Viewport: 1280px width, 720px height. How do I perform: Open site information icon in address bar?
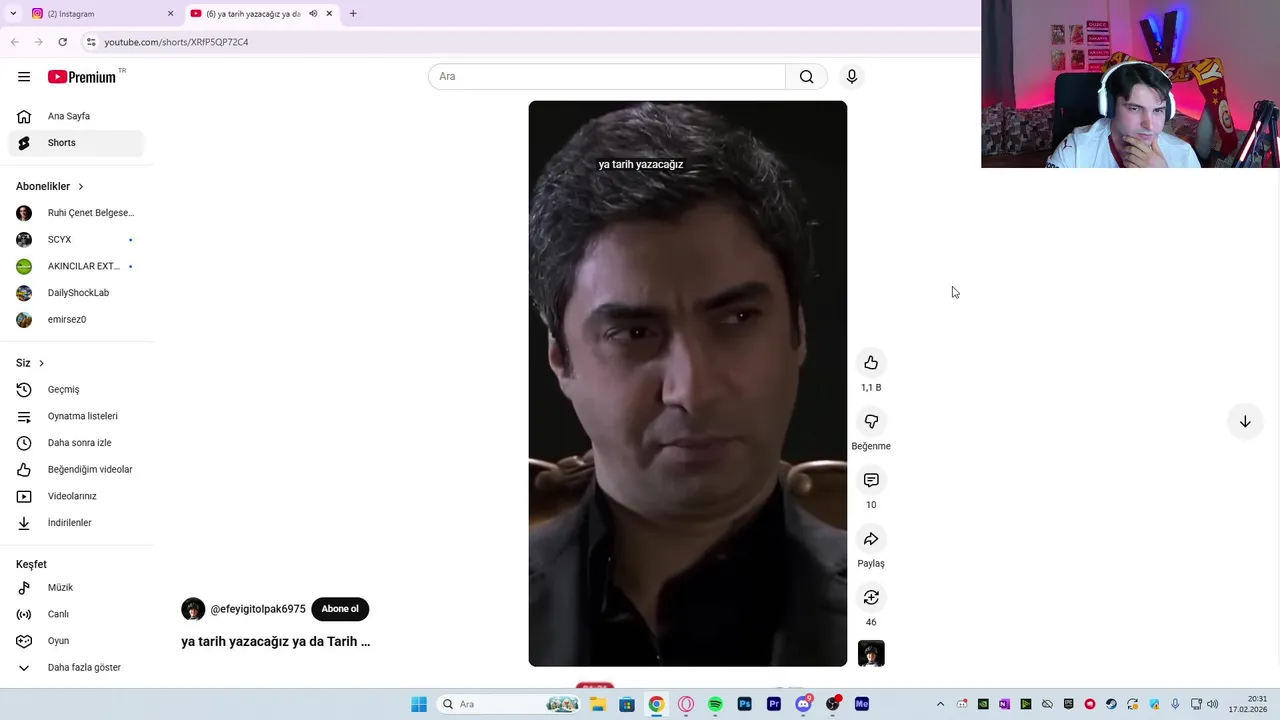(91, 42)
